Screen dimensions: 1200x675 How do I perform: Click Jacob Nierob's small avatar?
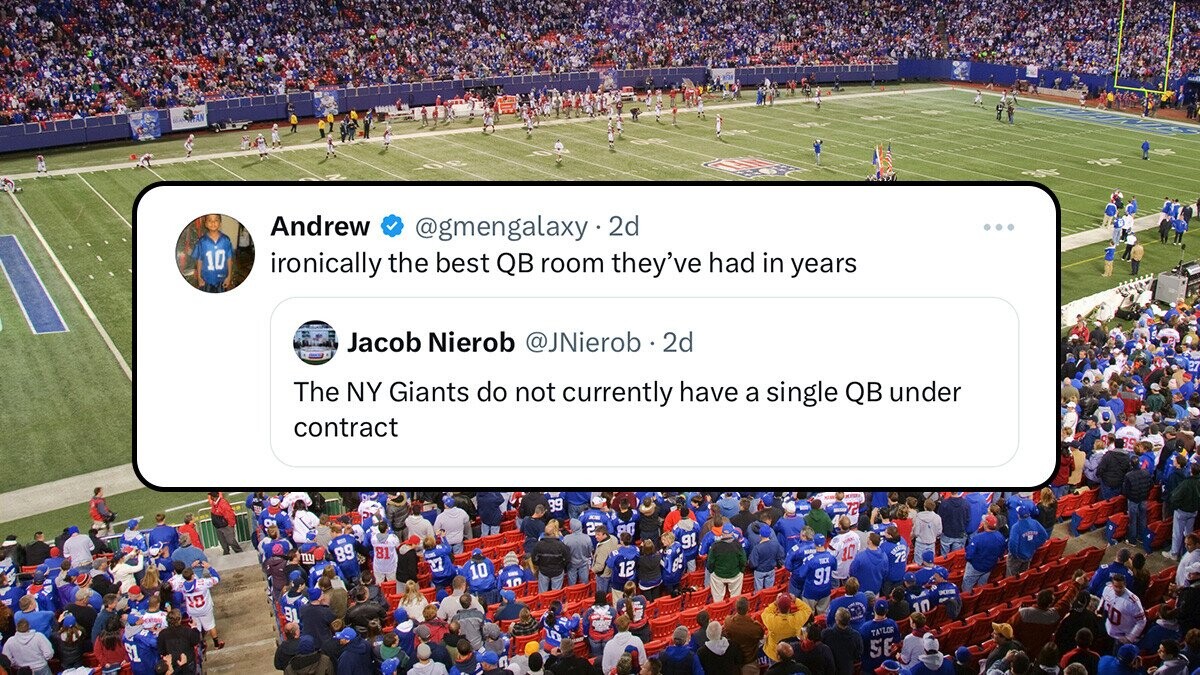315,343
